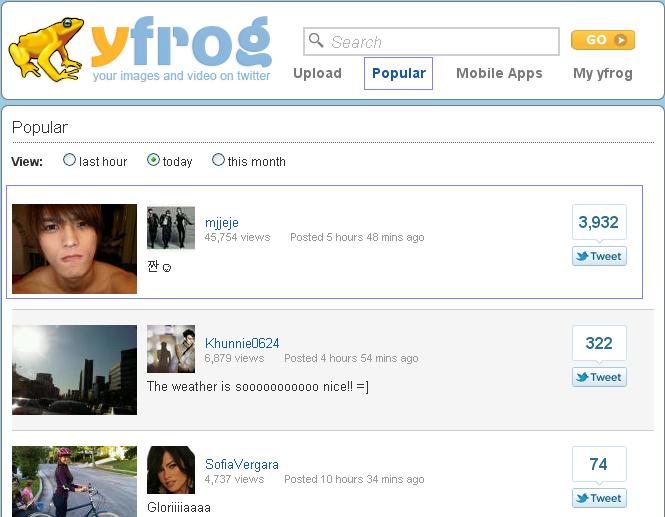The width and height of the screenshot is (665, 517).
Task: Click the 'your images and video on twitter' tagline
Action: point(182,75)
